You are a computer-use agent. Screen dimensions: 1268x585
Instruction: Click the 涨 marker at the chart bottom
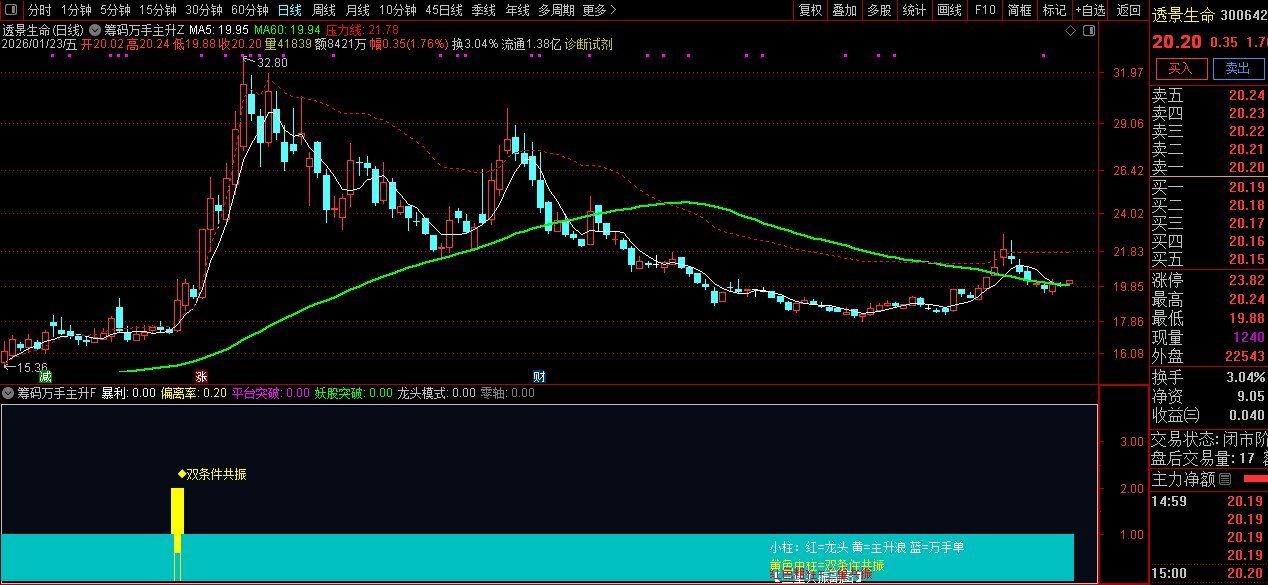pyautogui.click(x=201, y=377)
